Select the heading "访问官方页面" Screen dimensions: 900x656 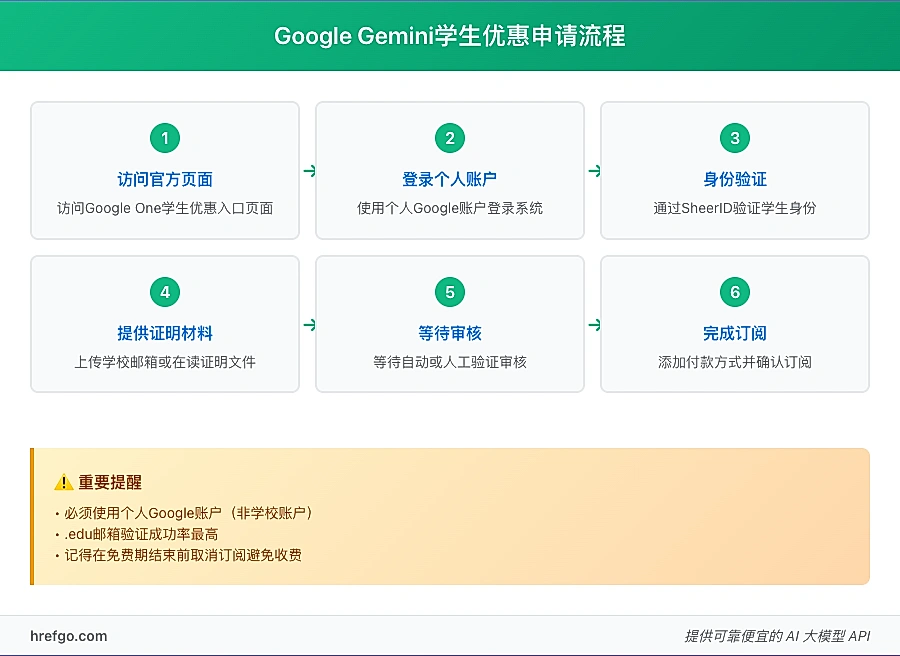[165, 180]
